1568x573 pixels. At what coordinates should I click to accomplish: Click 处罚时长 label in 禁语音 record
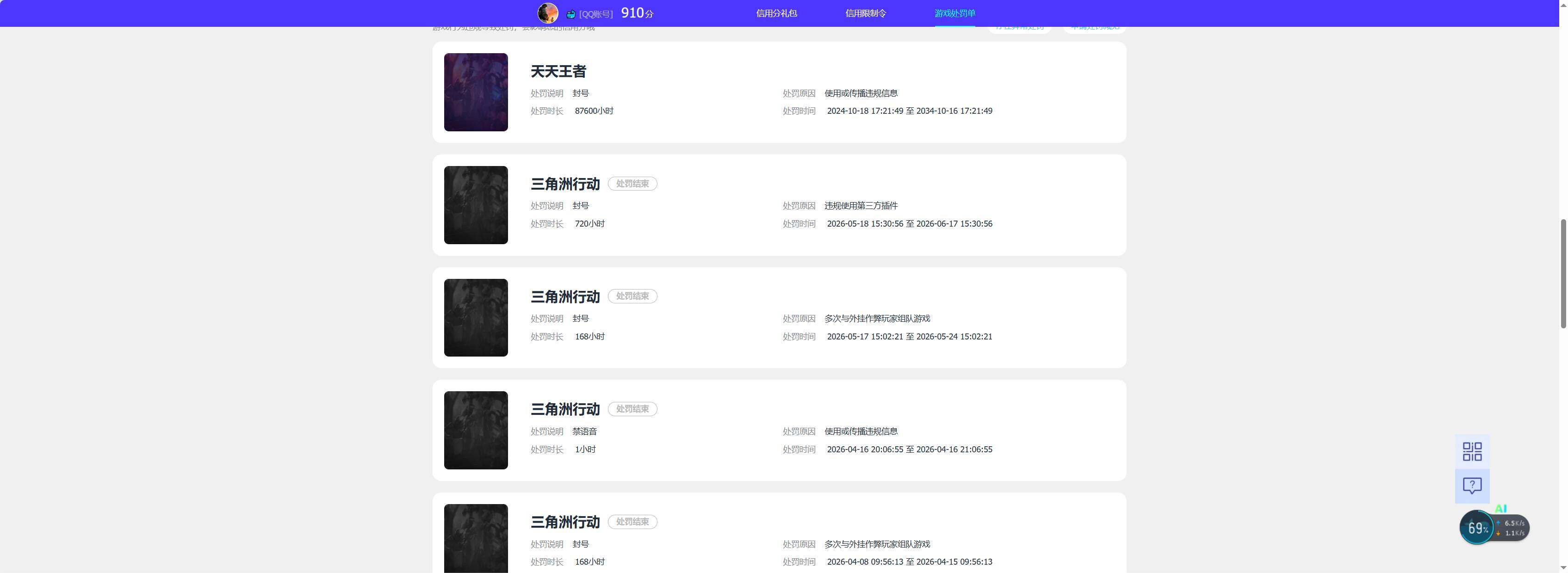[x=546, y=450]
